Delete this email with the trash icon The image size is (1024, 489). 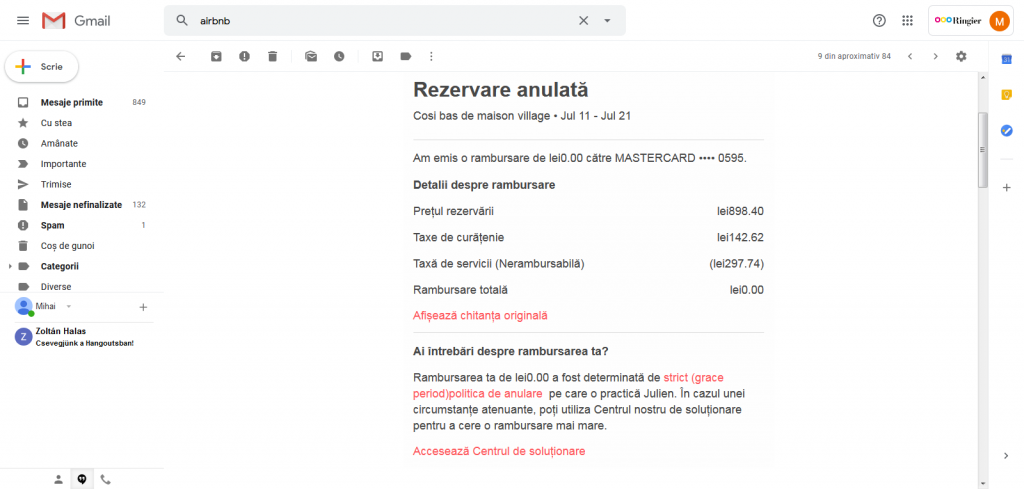[x=273, y=57]
